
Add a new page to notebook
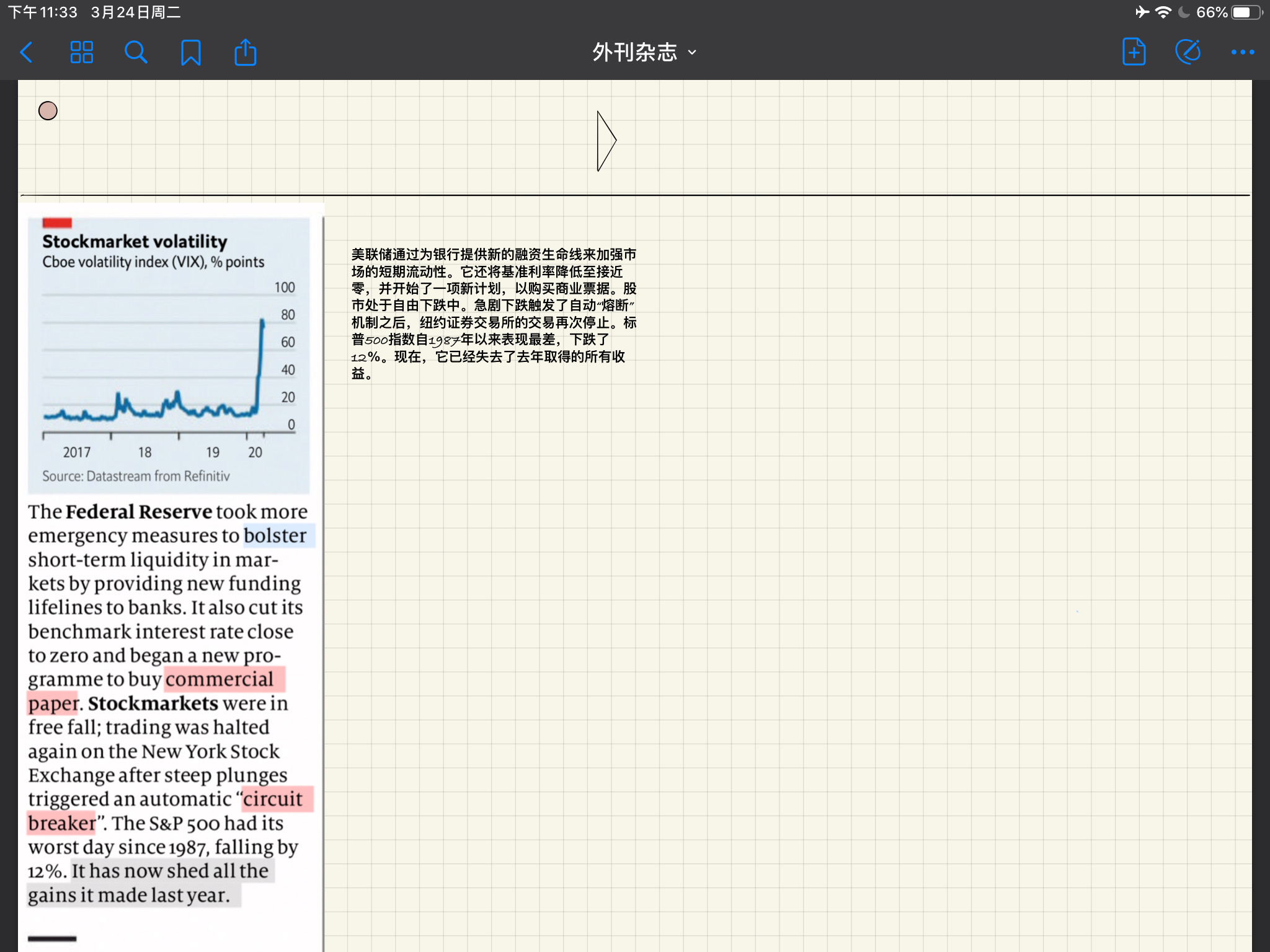1134,52
